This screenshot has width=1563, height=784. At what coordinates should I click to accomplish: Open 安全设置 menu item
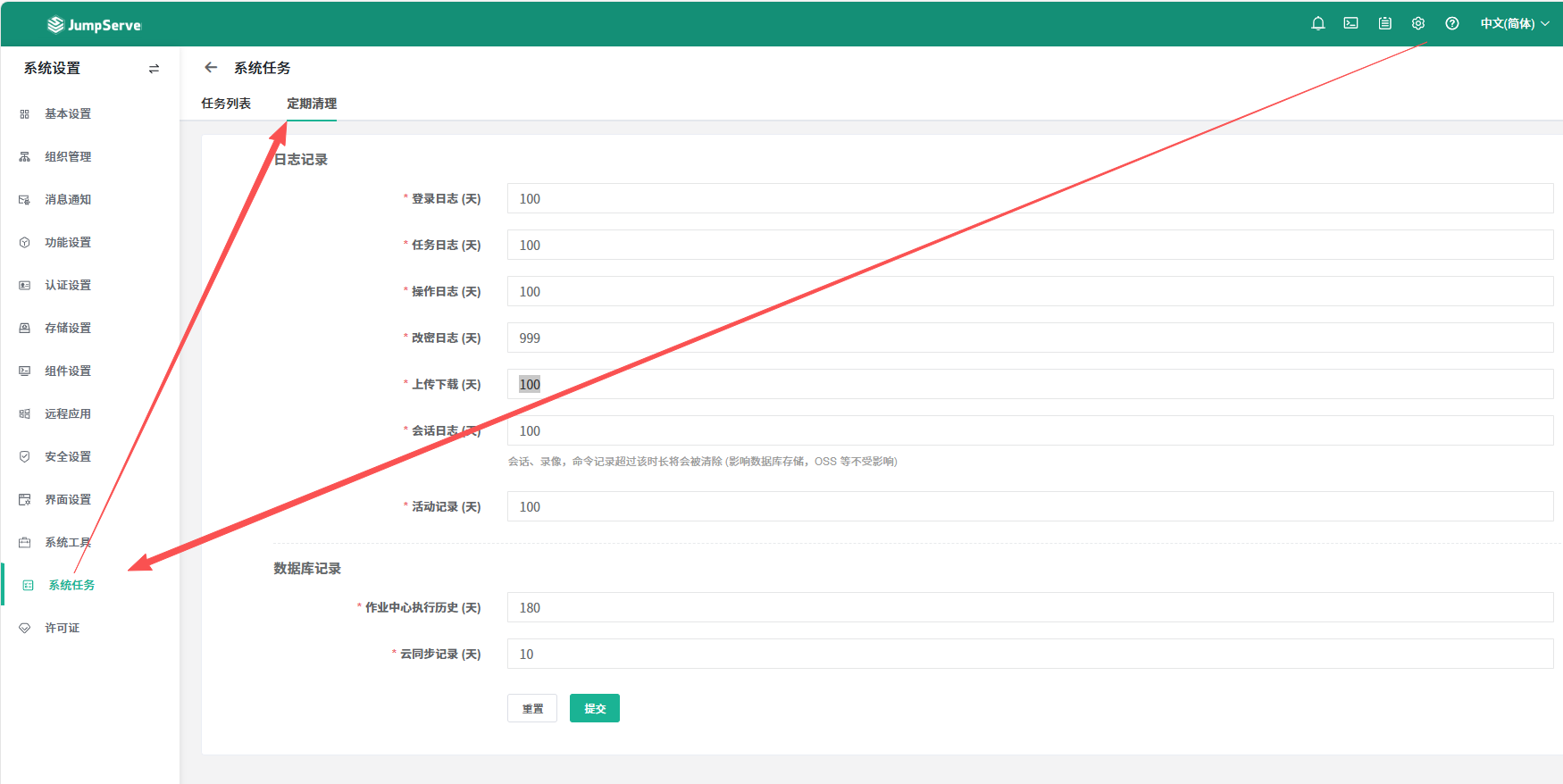68,457
